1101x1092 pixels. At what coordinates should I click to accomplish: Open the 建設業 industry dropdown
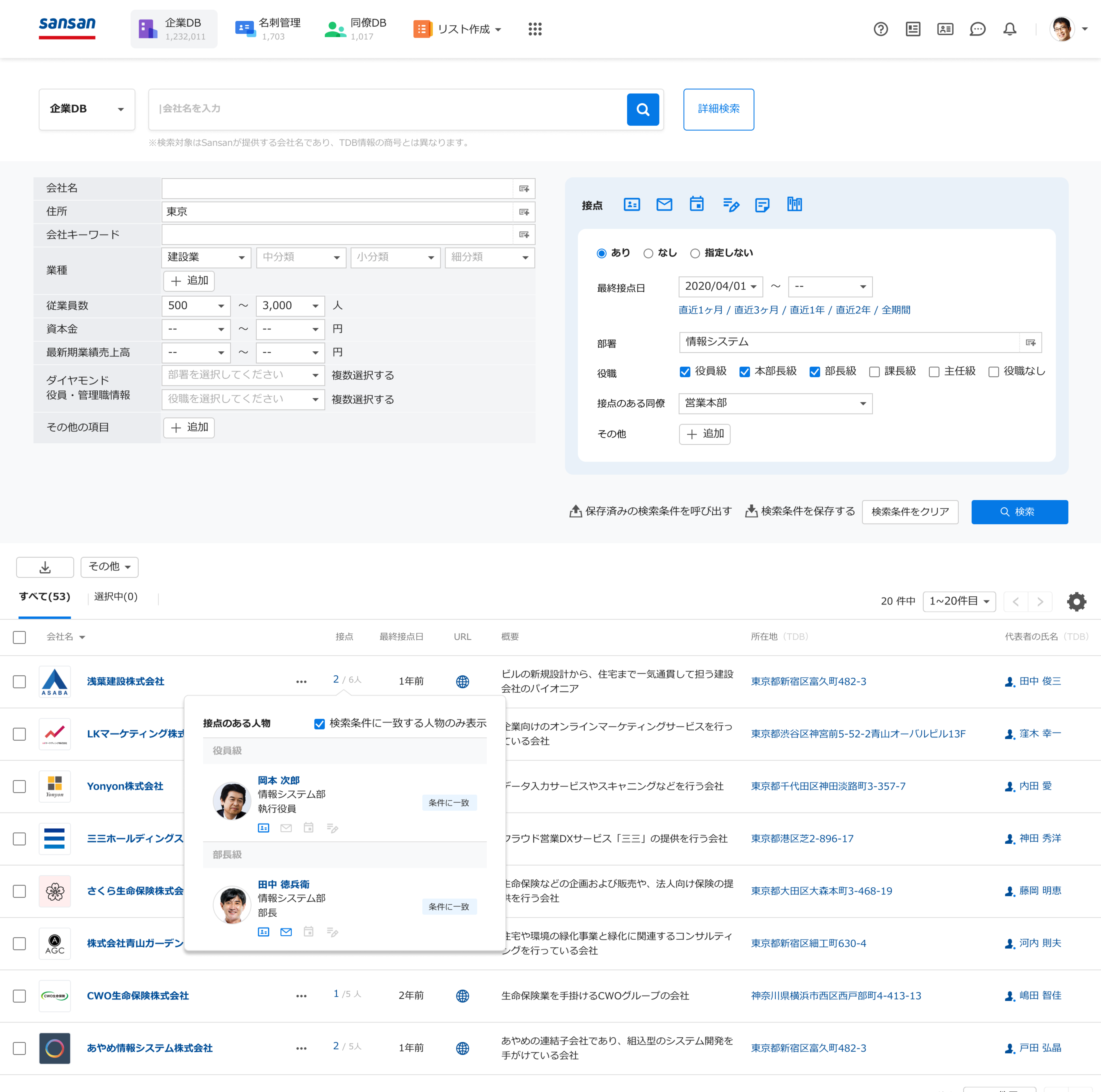click(x=206, y=257)
